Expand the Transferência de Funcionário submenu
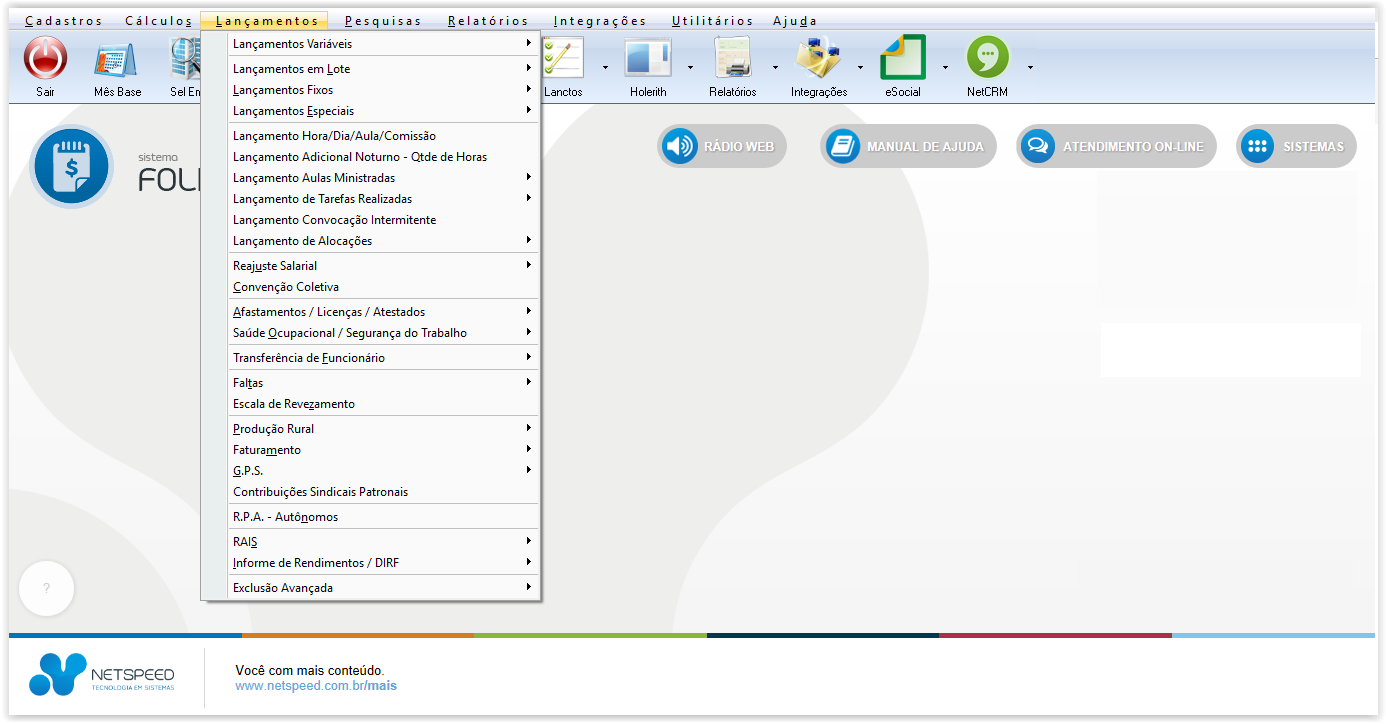The width and height of the screenshot is (1386, 724). coord(384,358)
